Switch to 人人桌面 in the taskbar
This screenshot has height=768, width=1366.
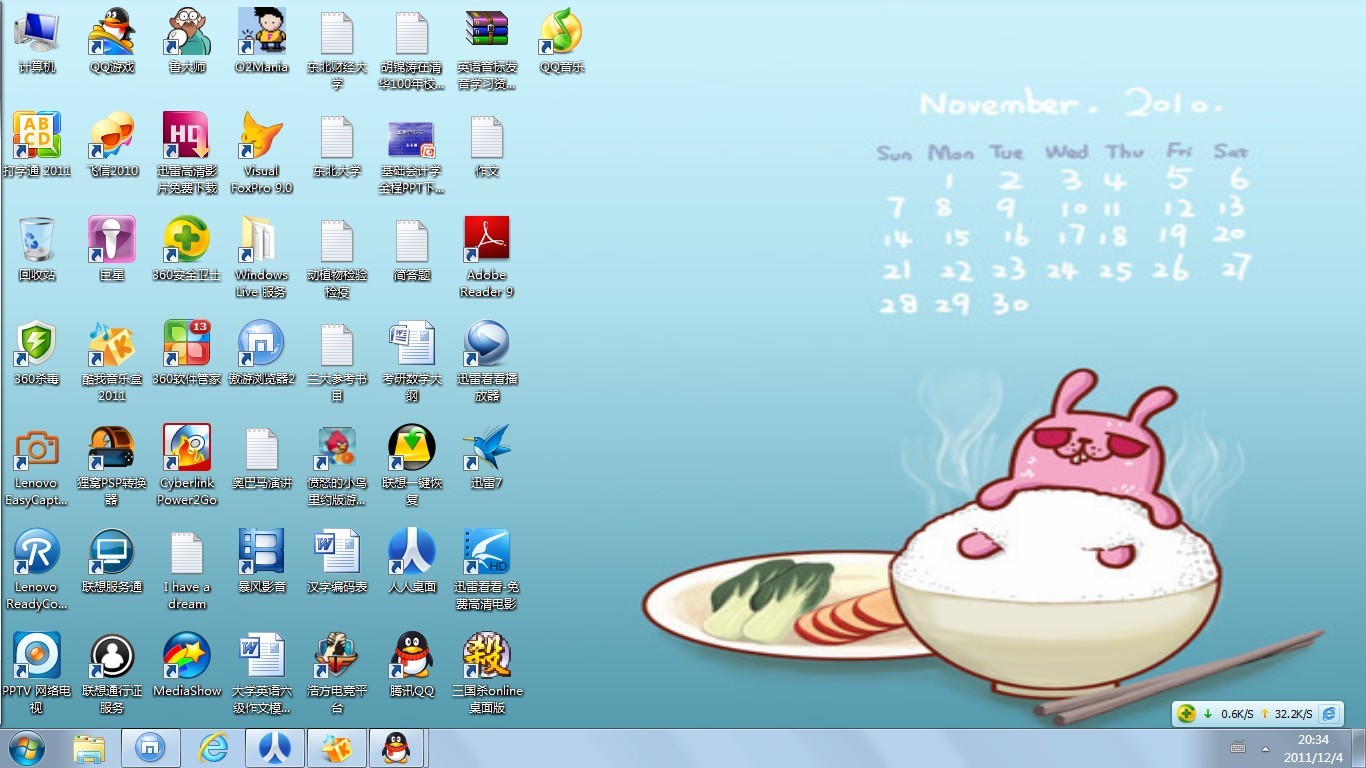[x=275, y=748]
